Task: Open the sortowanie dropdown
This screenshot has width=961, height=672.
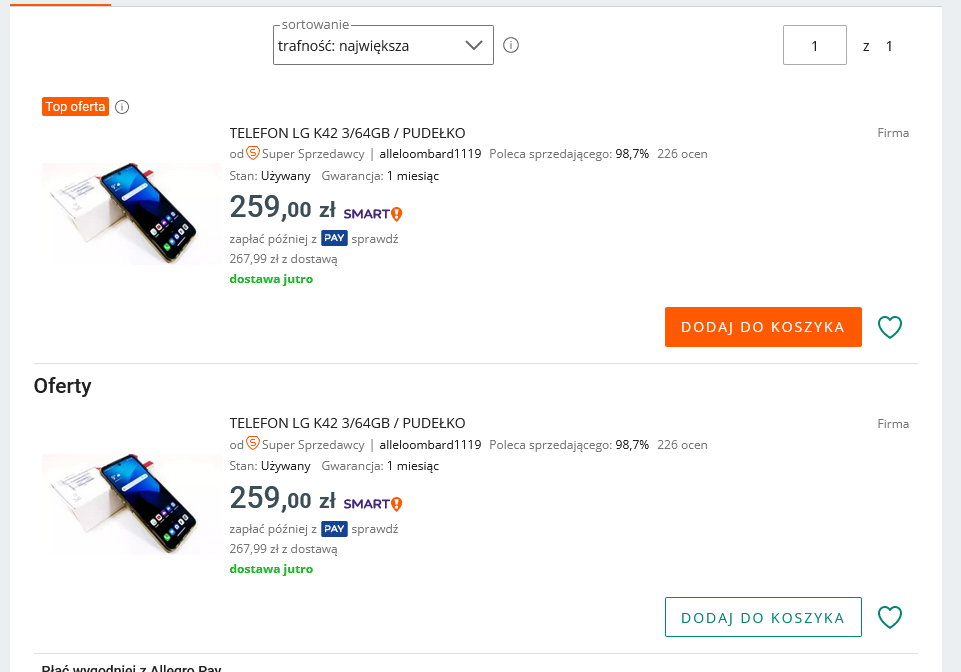Action: coord(383,45)
